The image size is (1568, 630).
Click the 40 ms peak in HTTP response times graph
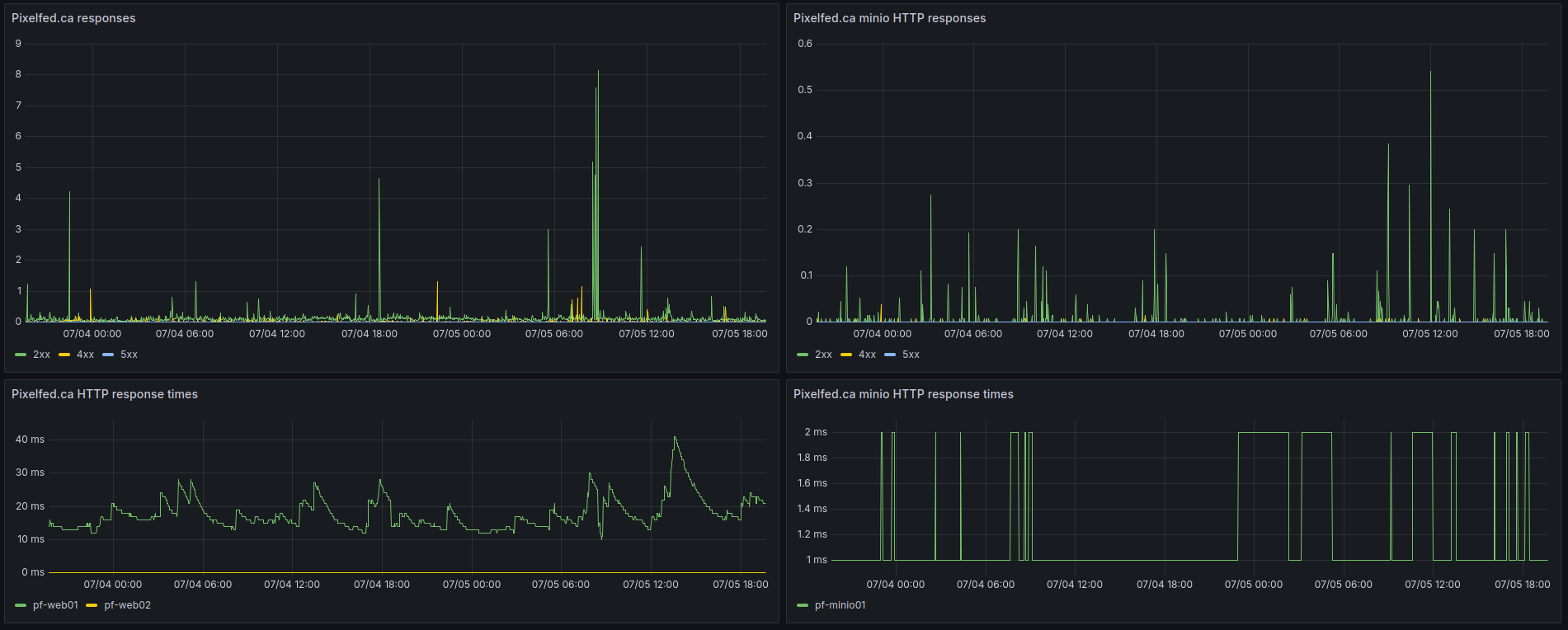(675, 438)
